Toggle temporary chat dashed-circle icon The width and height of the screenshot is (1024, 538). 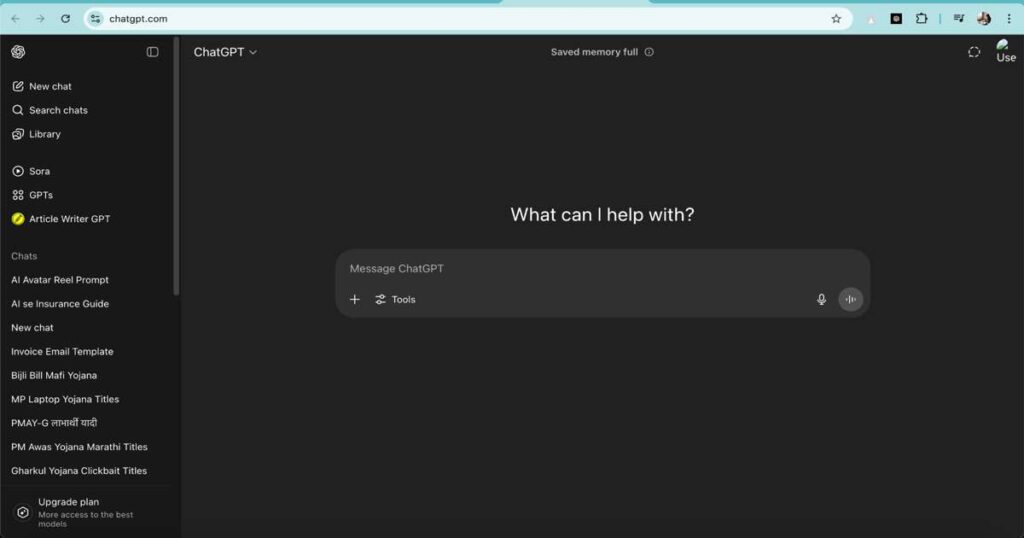coord(974,52)
